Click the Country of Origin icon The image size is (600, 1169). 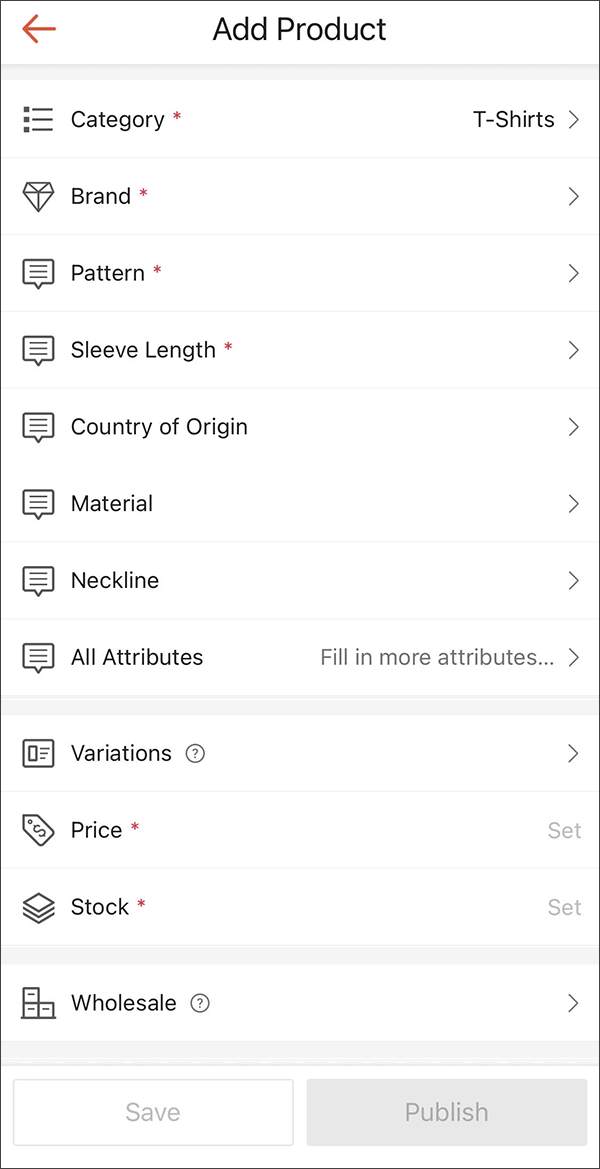(37, 427)
